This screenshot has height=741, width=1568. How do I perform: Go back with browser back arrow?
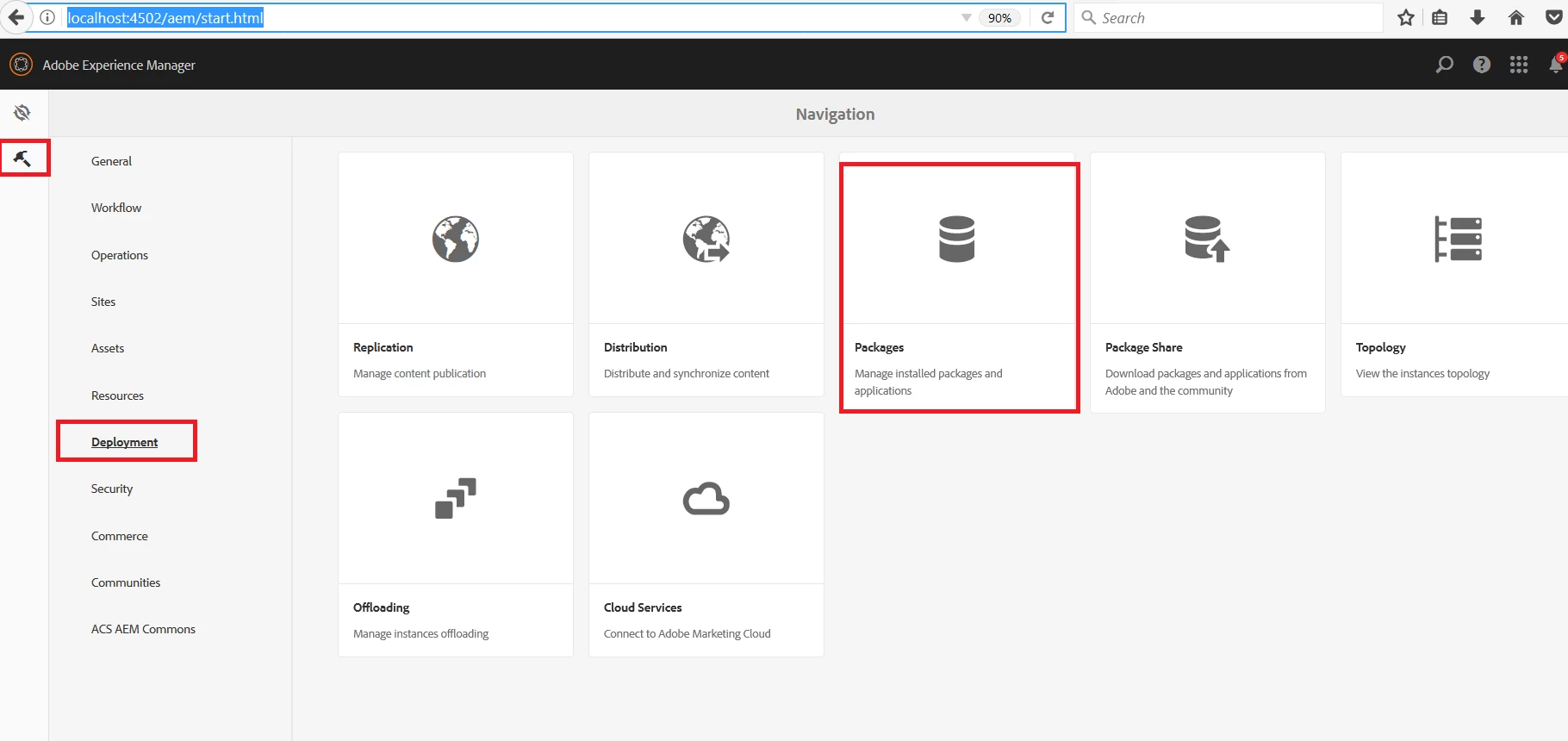click(x=16, y=17)
